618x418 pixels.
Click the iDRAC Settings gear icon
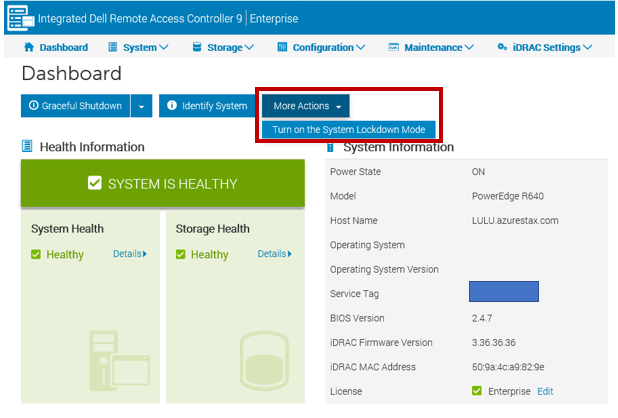502,47
